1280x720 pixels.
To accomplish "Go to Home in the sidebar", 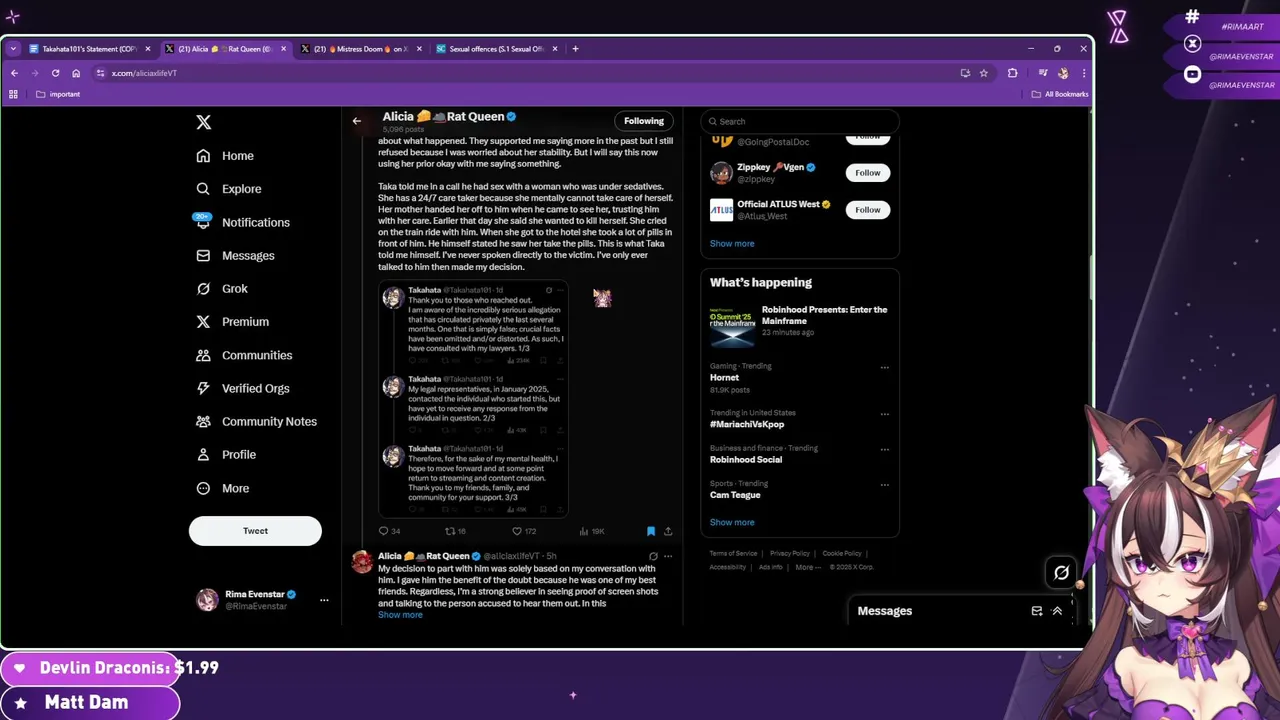I will [x=225, y=156].
